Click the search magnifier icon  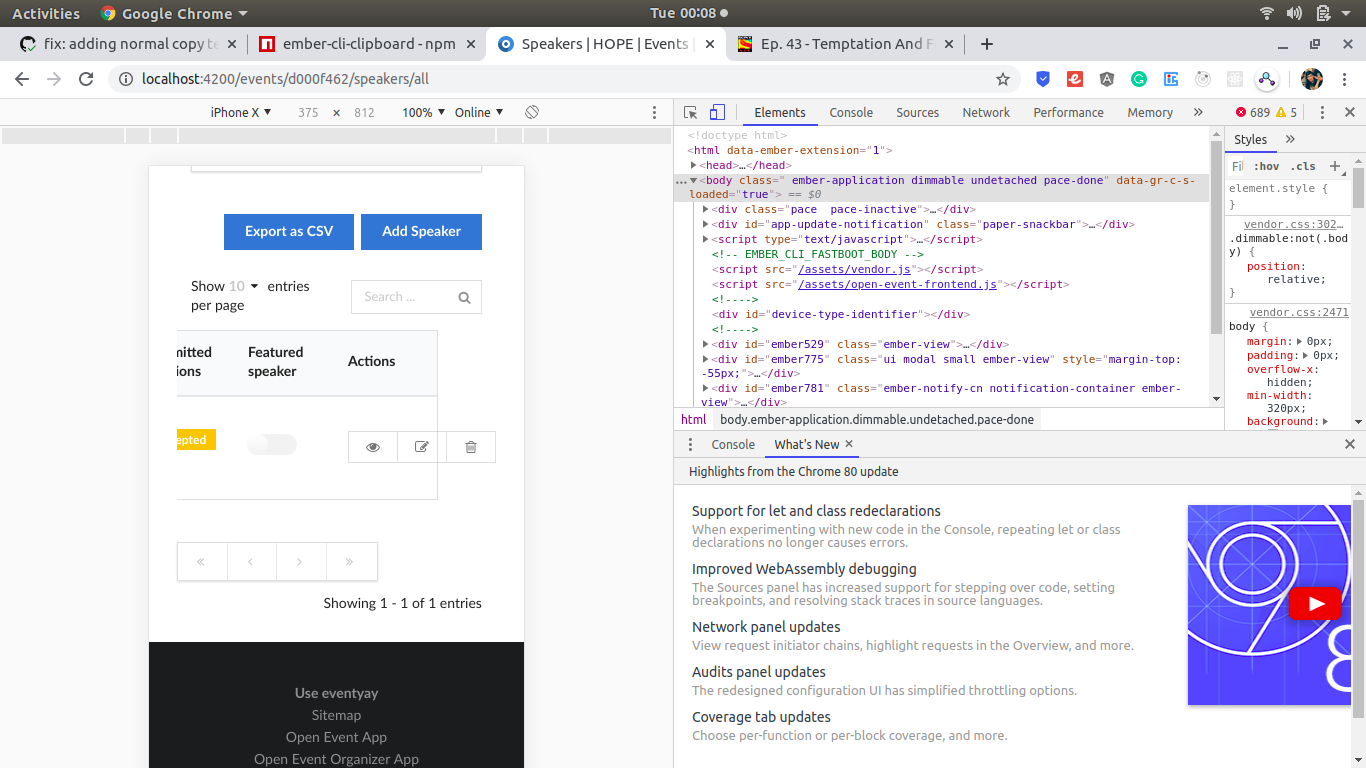tap(464, 297)
